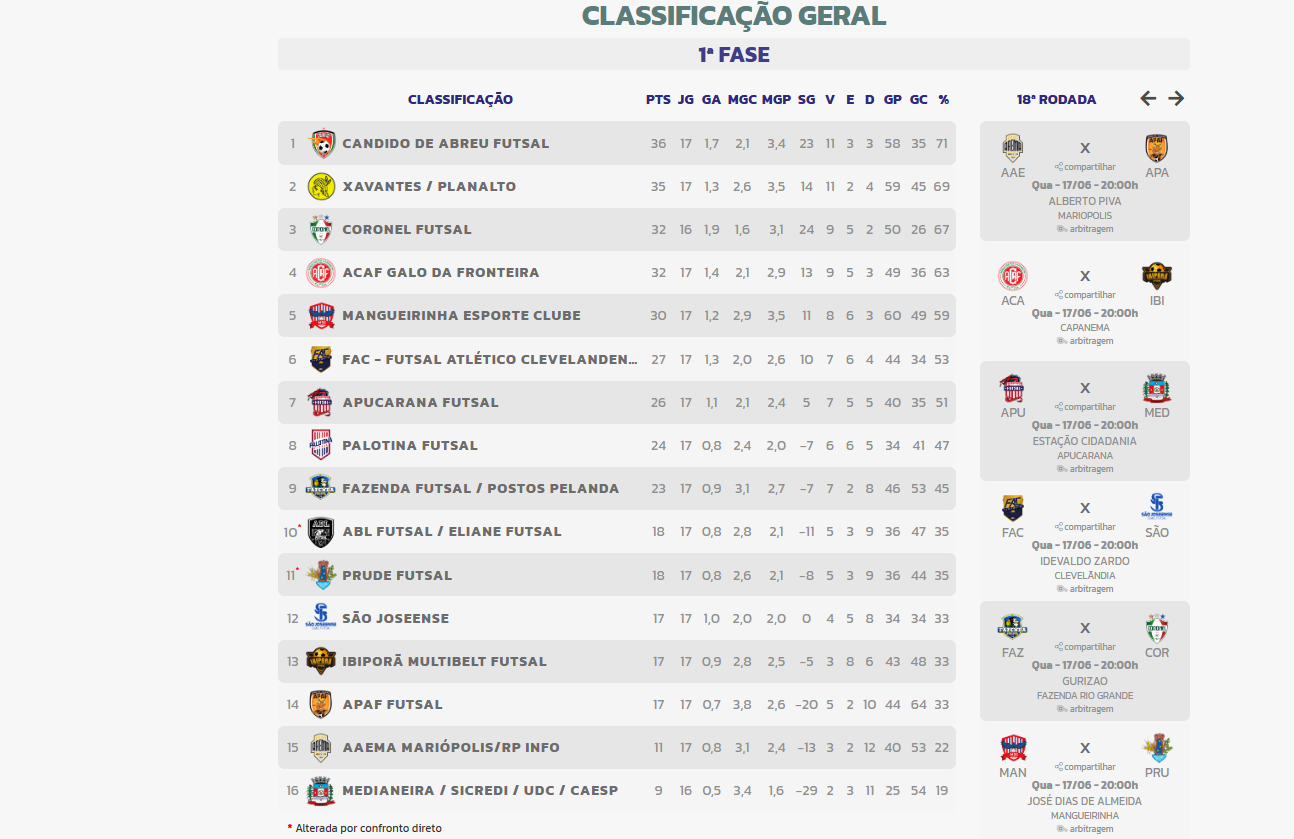Click ACAF Galo da Fronteira red logo
Screen dimensions: 1294x839
coord(320,272)
